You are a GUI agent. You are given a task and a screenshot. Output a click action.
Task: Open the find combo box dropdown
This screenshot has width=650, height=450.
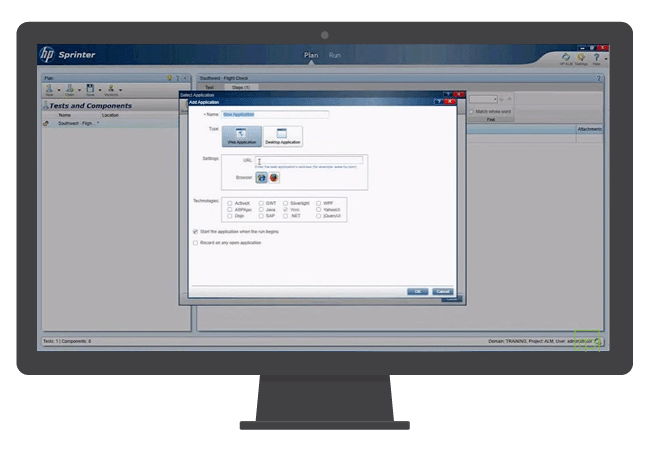pos(495,99)
